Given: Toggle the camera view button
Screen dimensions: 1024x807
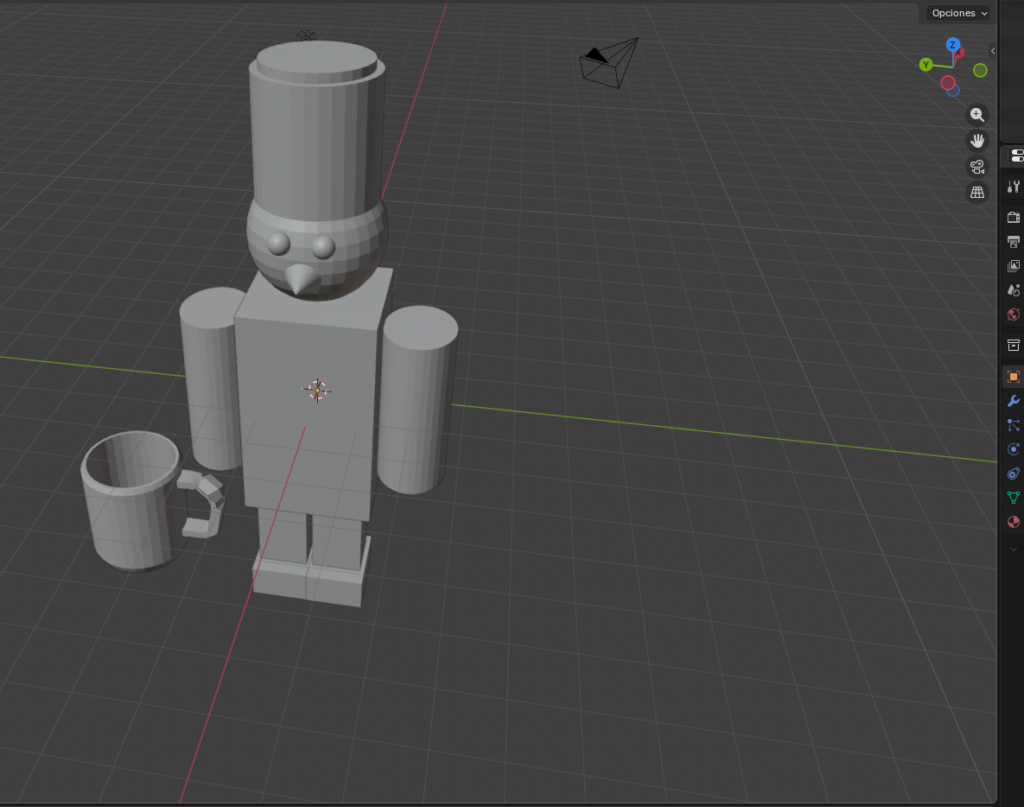Looking at the screenshot, I should click(x=977, y=167).
